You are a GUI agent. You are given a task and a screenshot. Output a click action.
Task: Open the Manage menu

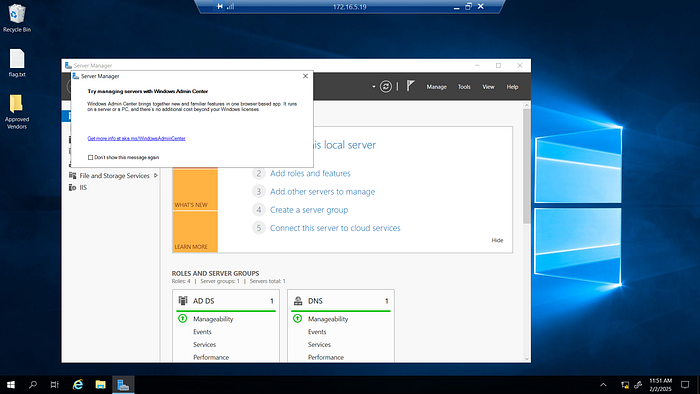click(436, 87)
